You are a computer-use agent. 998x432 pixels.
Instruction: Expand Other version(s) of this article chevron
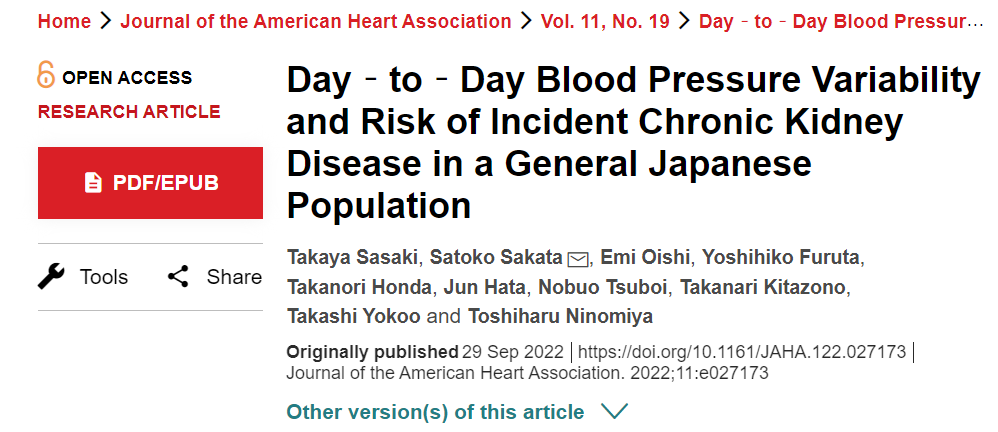(x=614, y=412)
